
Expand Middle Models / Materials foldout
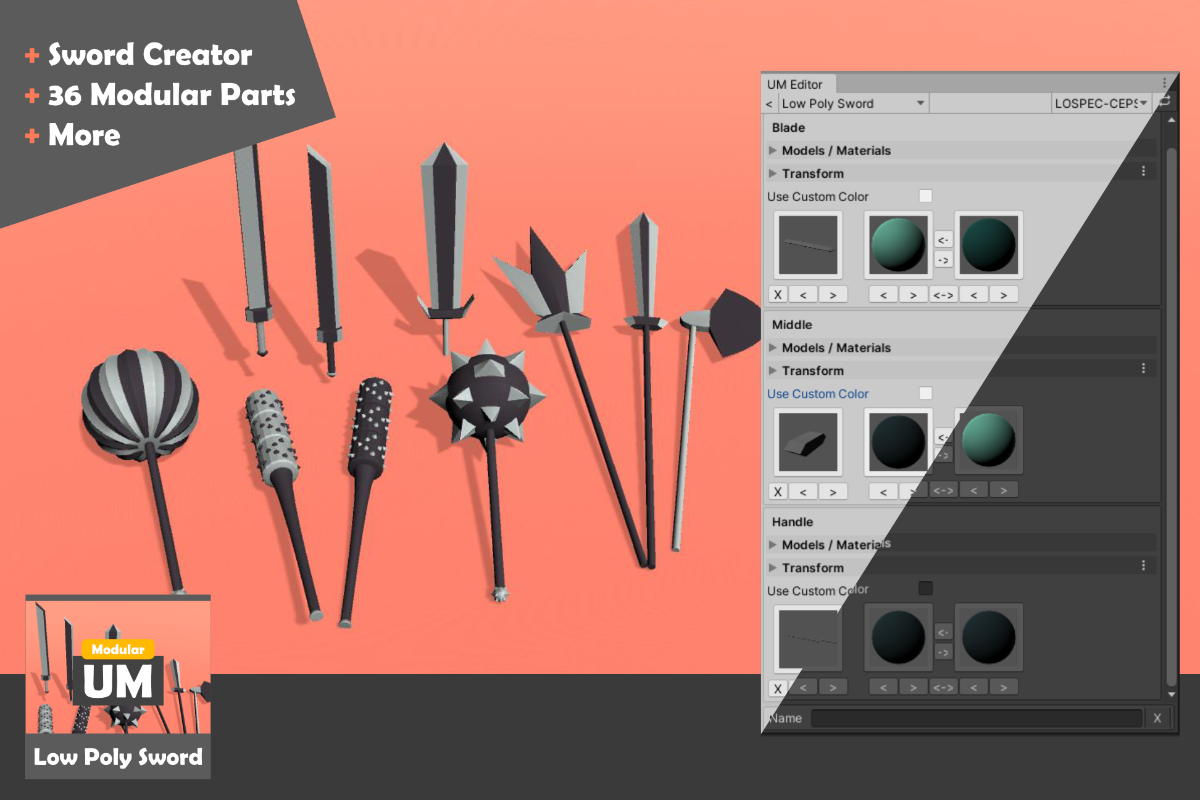pos(773,347)
